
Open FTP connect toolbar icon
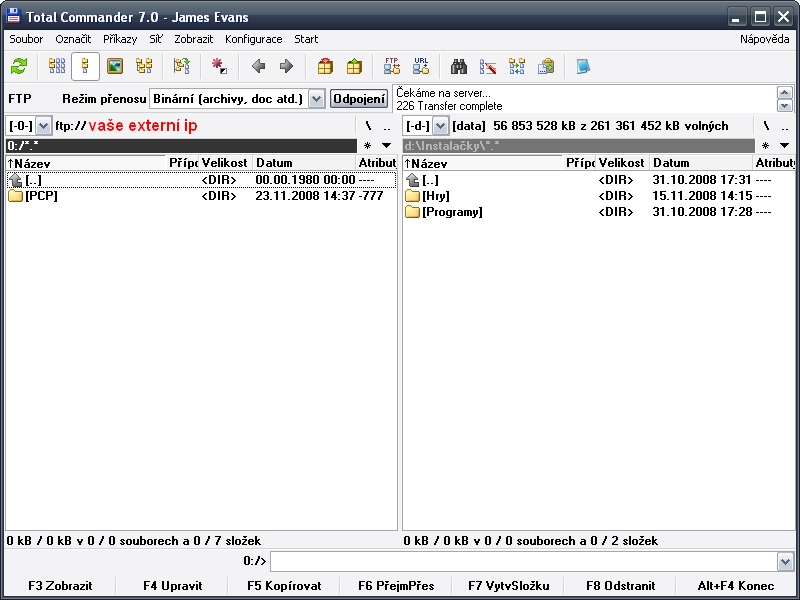[x=392, y=66]
